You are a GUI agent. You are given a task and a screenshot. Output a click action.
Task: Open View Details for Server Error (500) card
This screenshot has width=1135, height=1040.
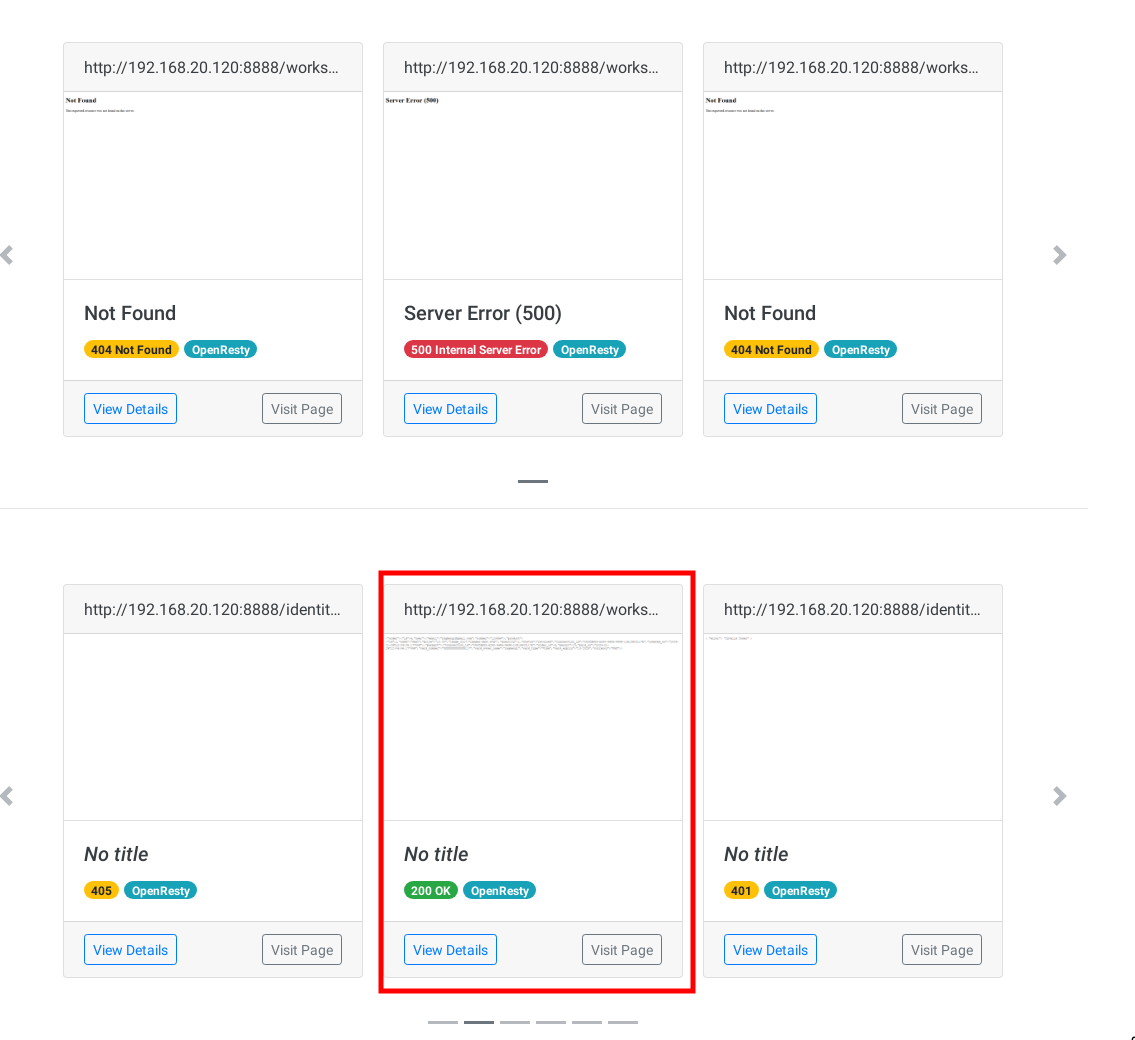[450, 409]
